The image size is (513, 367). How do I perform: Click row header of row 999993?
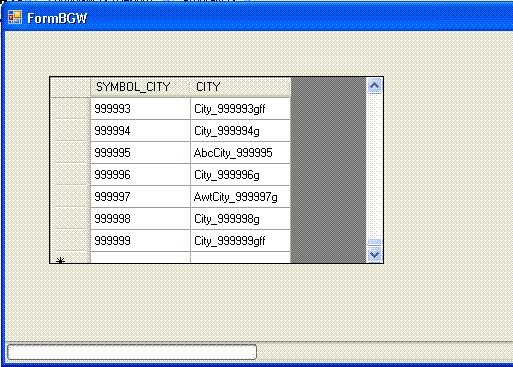click(70, 109)
